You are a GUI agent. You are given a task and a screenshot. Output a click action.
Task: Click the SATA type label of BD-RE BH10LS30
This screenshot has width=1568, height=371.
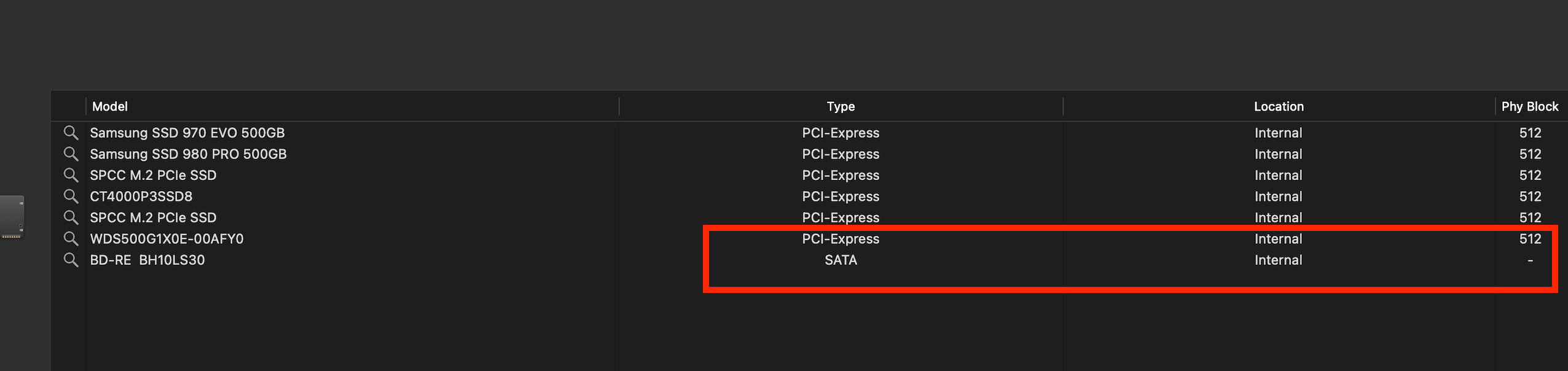pos(841,260)
